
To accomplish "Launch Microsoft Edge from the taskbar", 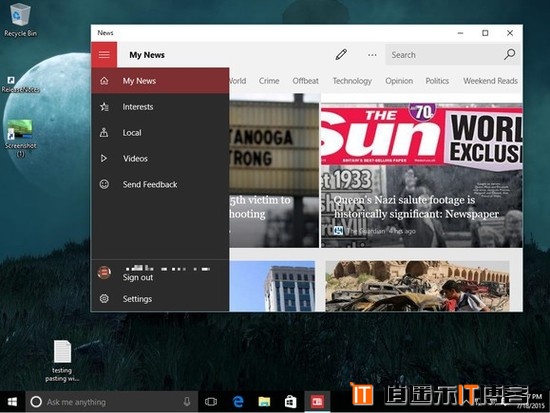I will pyautogui.click(x=238, y=401).
